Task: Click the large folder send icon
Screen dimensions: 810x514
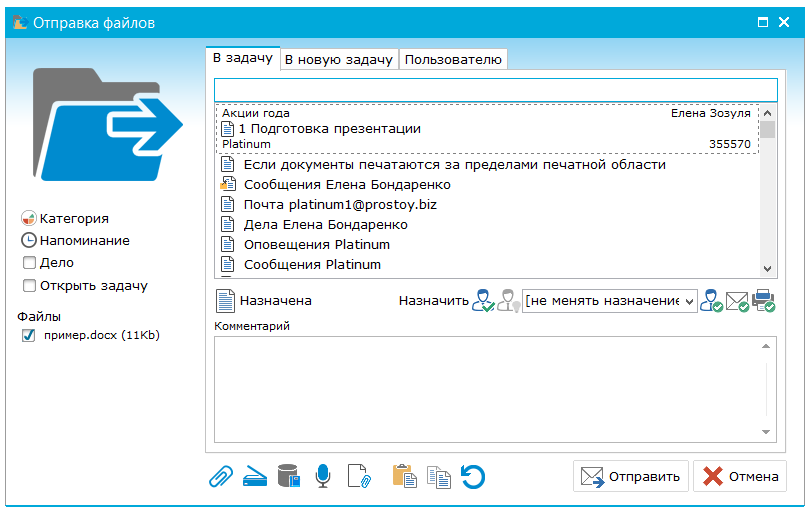Action: 107,124
